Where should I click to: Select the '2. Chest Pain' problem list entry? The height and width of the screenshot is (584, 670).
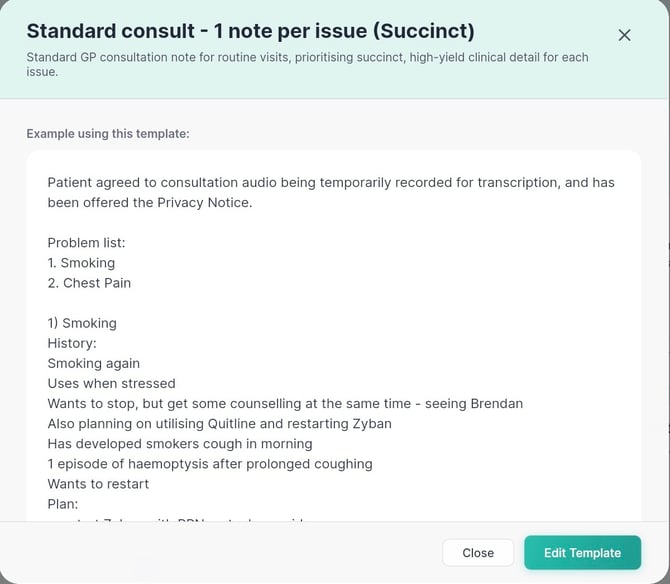point(89,283)
